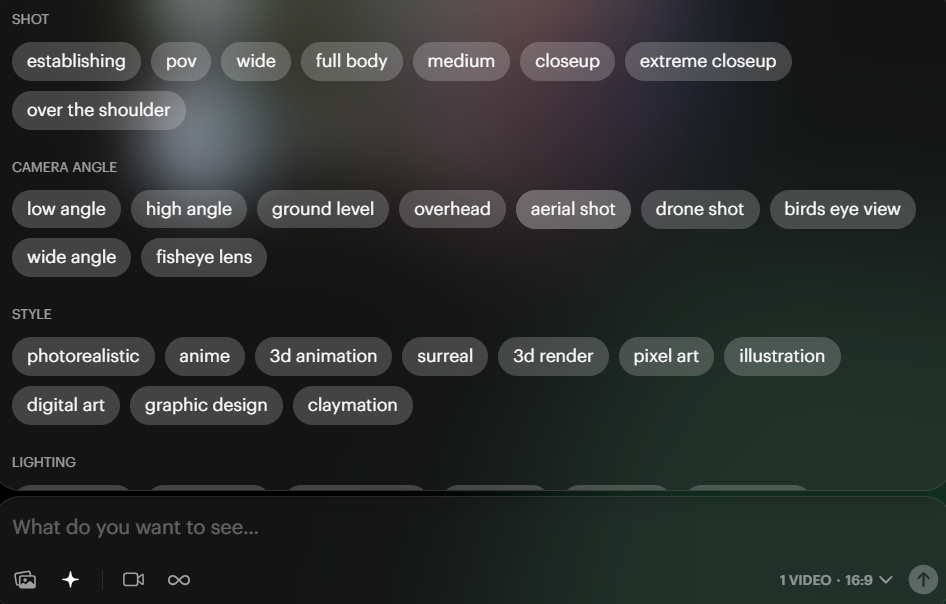The image size is (946, 604).
Task: Apply the '3d animation' style chip
Action: tap(323, 357)
